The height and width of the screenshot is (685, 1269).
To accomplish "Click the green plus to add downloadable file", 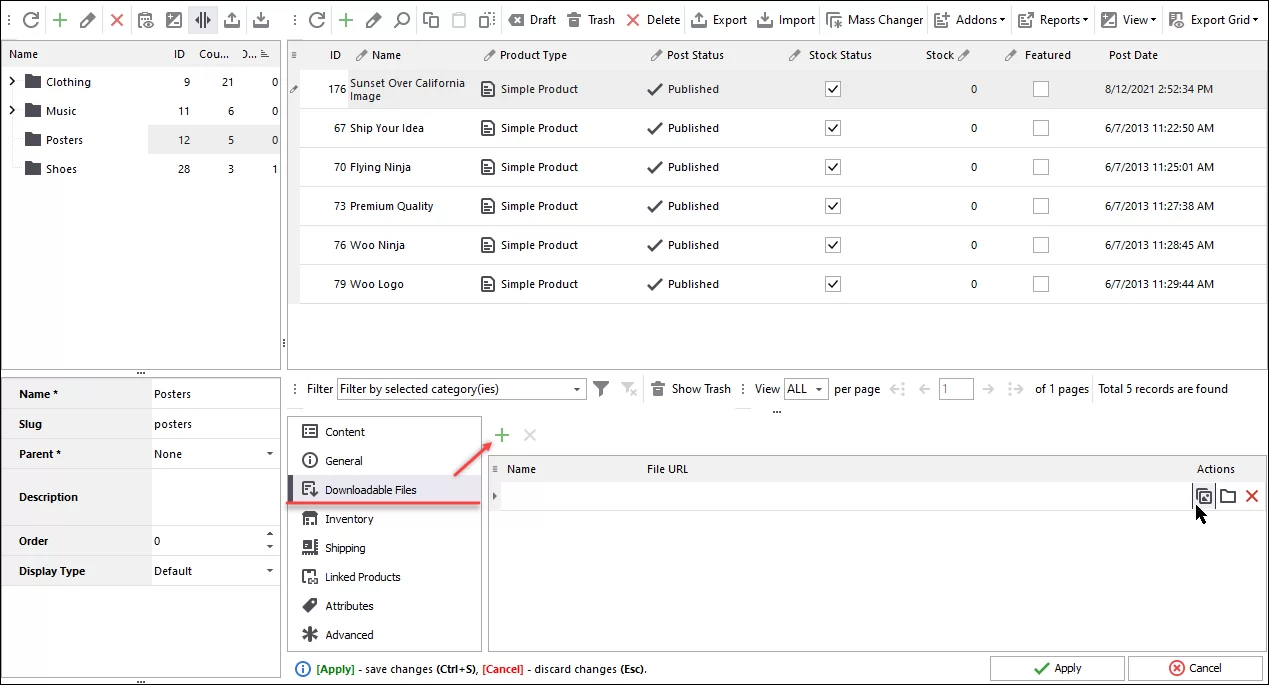I will click(502, 435).
